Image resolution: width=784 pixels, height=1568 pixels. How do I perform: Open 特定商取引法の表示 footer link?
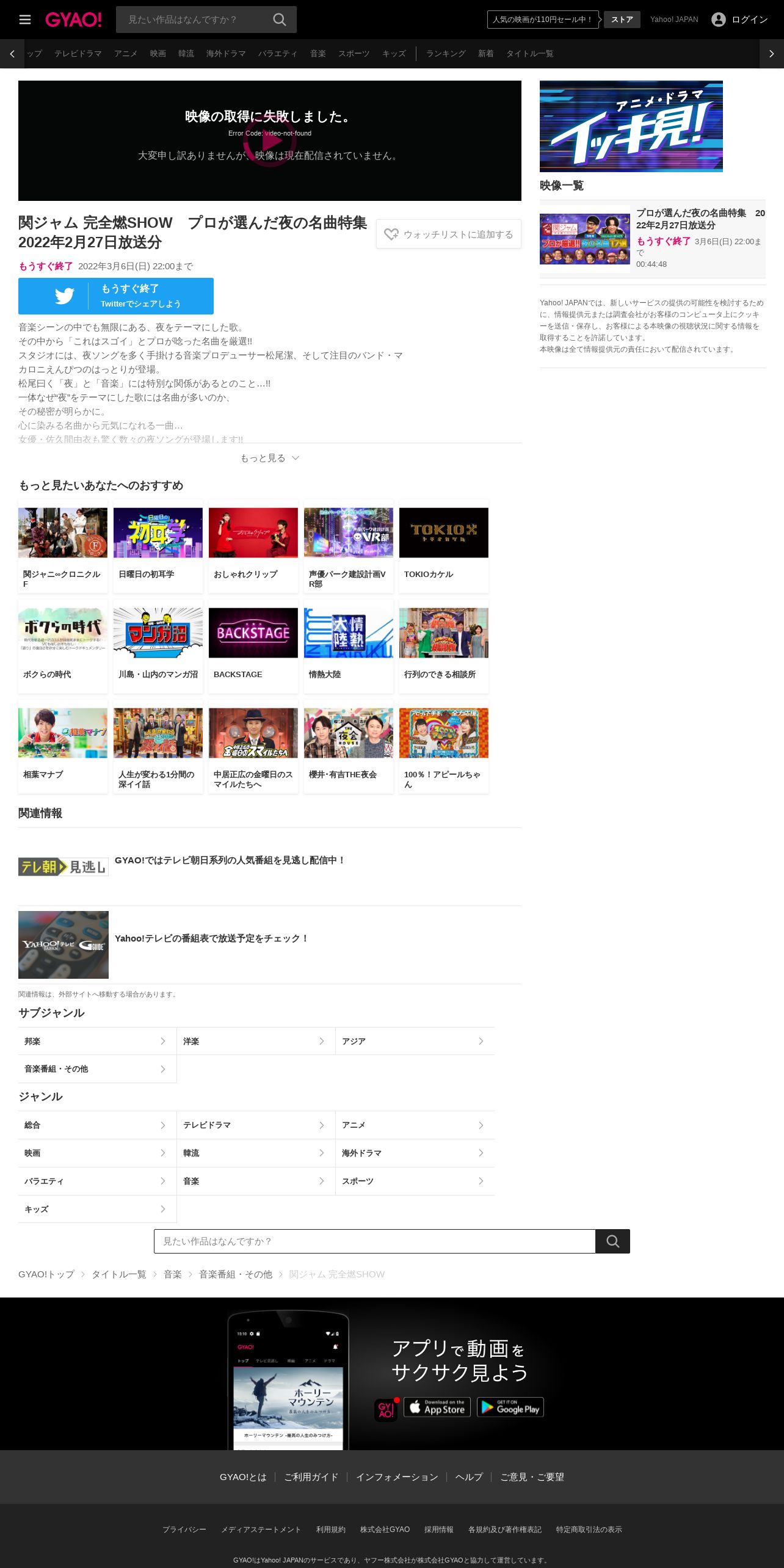tap(589, 1530)
